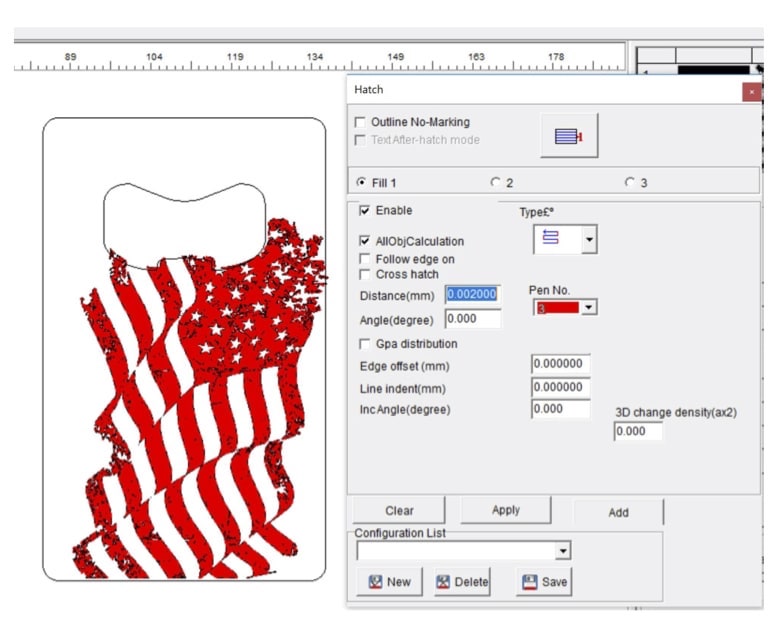The width and height of the screenshot is (778, 640).
Task: Select fill option 2 radio button
Action: pyautogui.click(x=495, y=183)
